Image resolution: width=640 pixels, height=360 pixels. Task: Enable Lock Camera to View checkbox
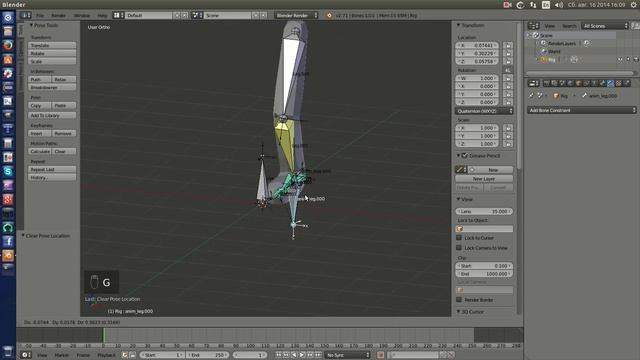(459, 248)
